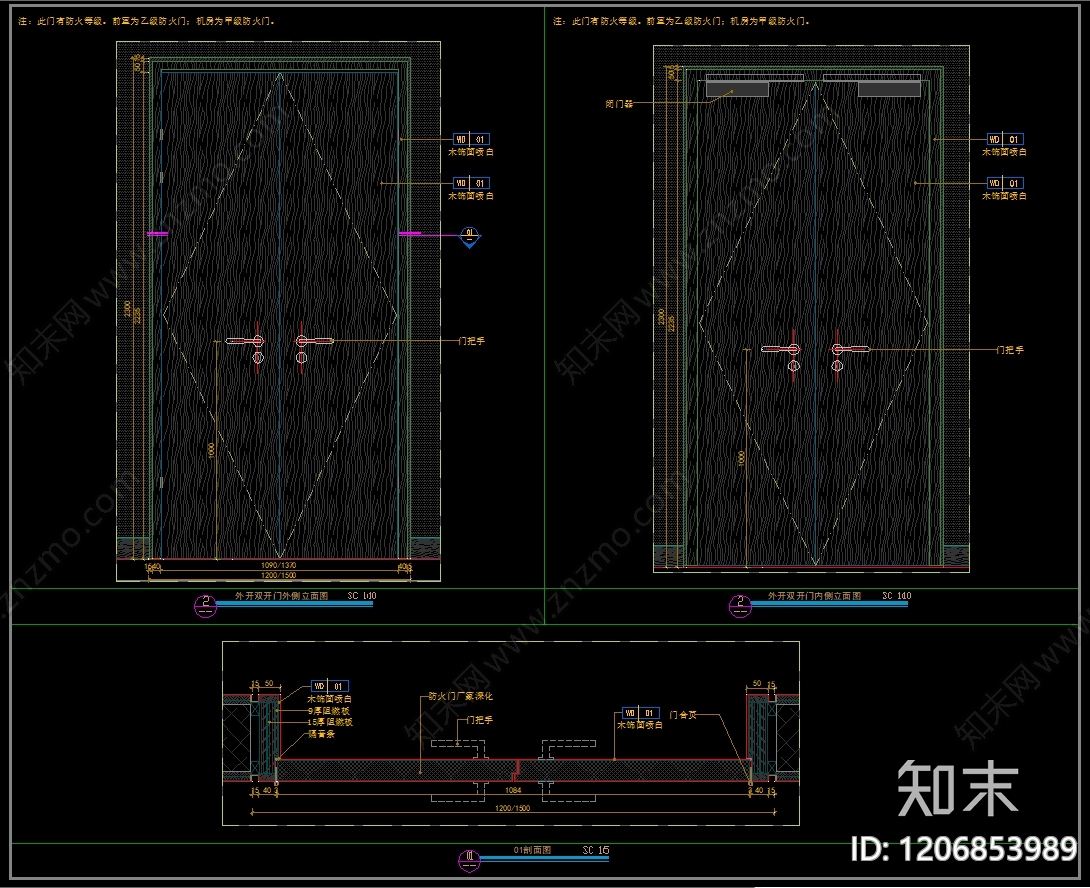Select the SC 1:5 scale text
This screenshot has height=888, width=1090.
tap(596, 850)
